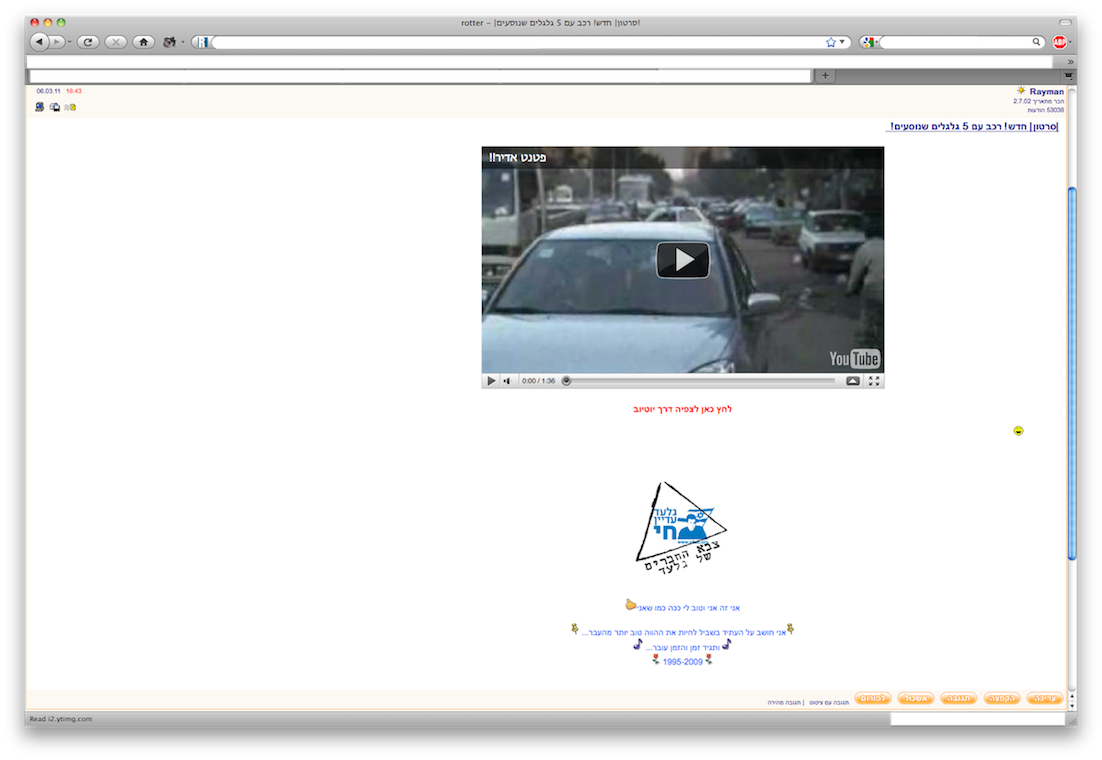Bookmark this page with the star icon
Image resolution: width=1102 pixels, height=760 pixels.
830,42
